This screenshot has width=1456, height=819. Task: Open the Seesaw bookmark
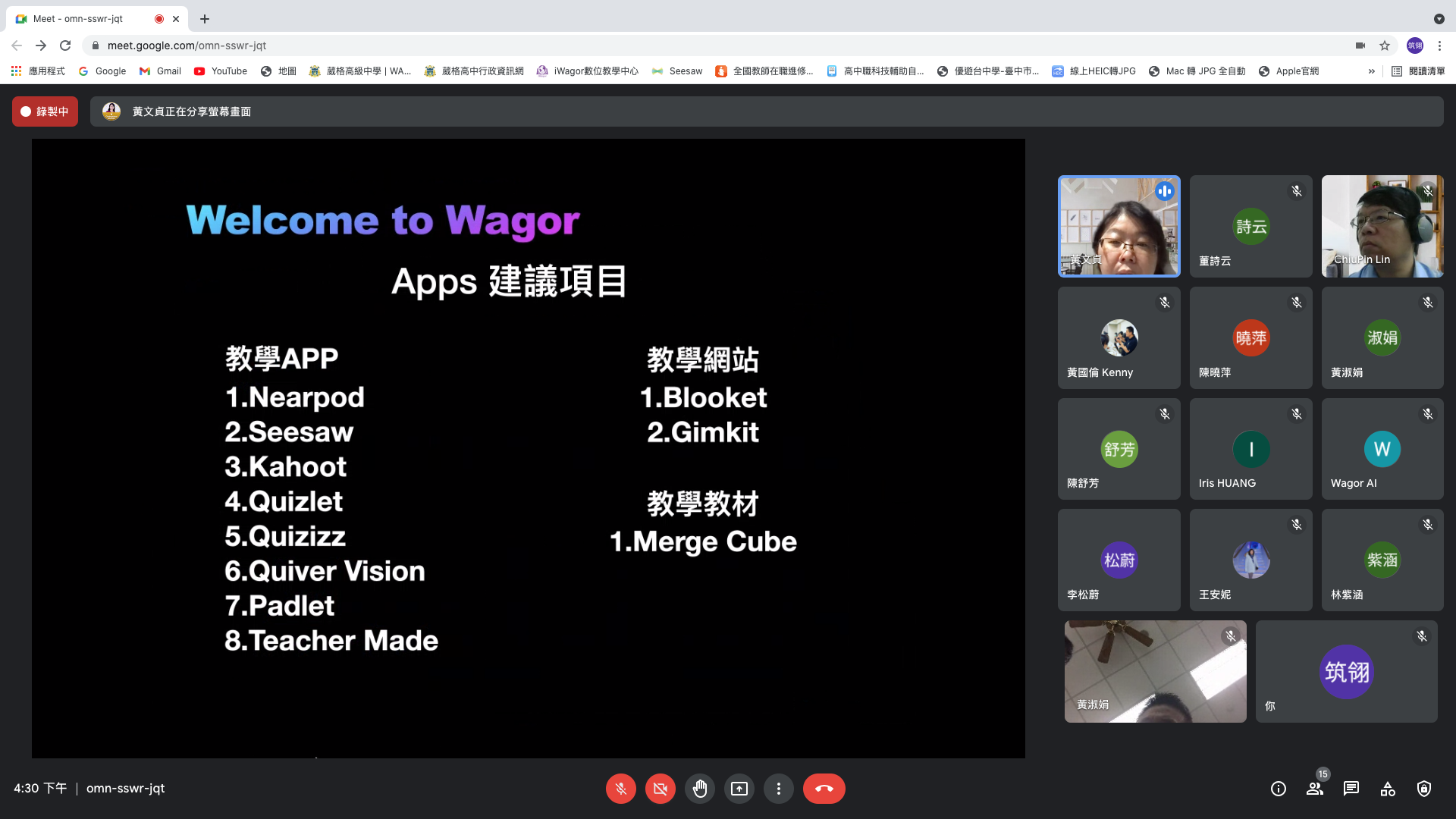pos(677,71)
